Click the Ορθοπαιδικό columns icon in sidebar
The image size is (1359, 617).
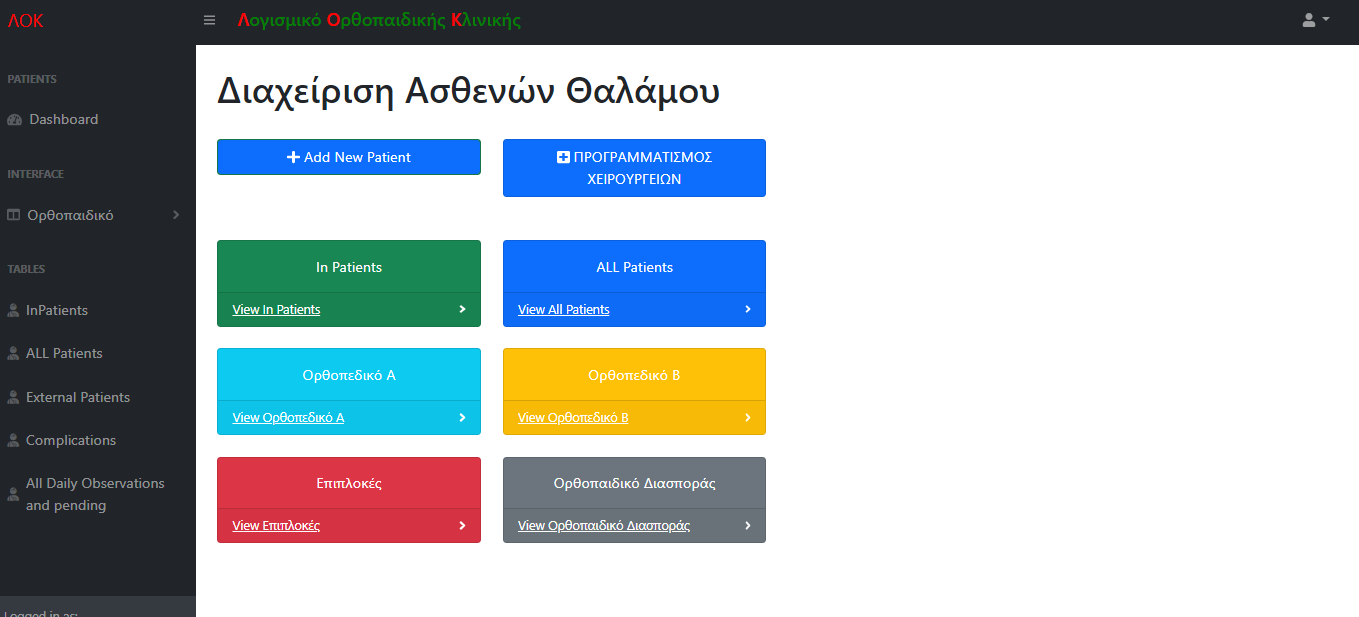point(14,215)
